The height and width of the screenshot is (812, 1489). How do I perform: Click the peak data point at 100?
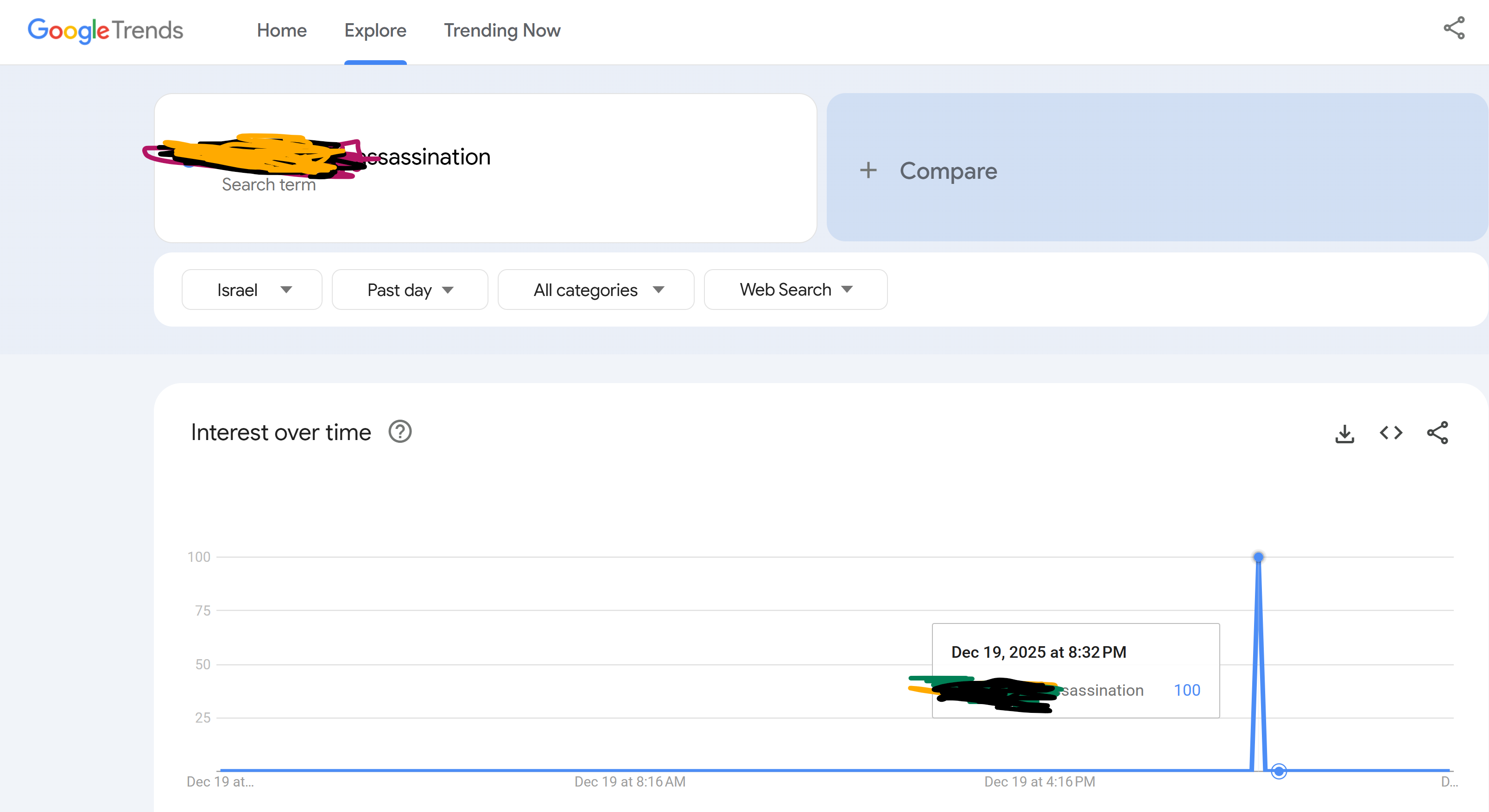pos(1258,557)
